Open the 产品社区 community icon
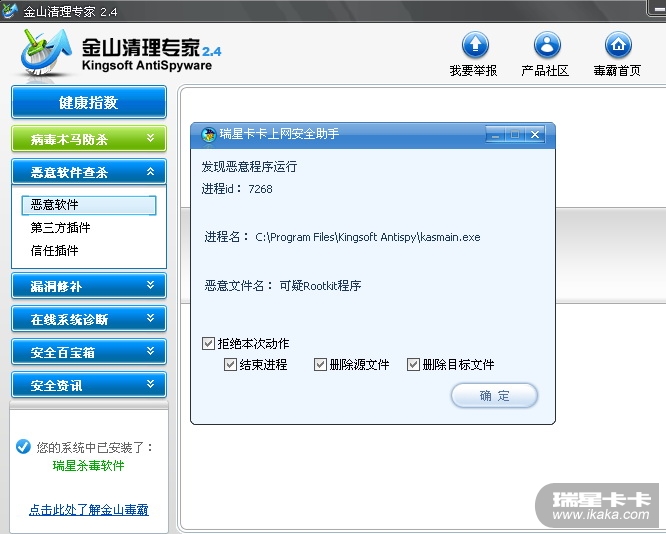 point(547,45)
